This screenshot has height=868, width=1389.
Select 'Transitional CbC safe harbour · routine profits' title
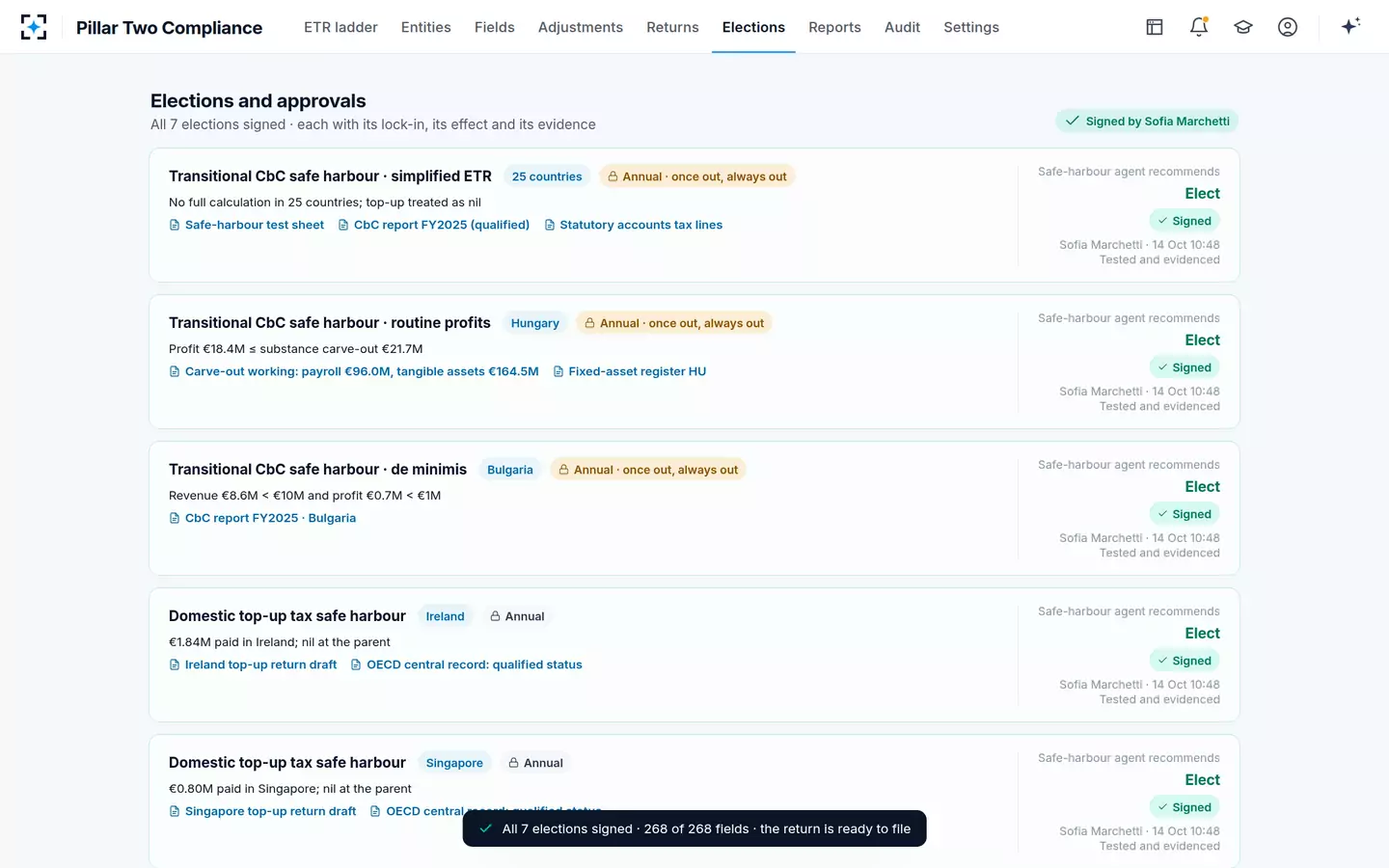coord(329,322)
